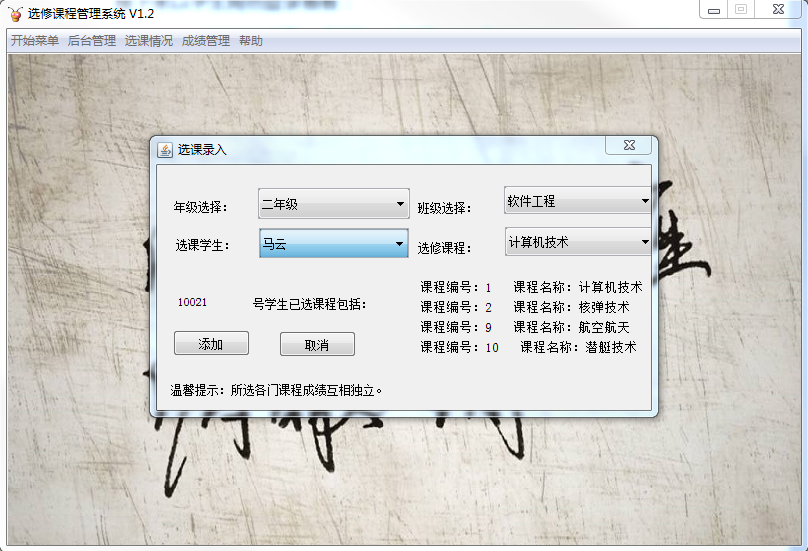
Task: Click the 温馨提示 notice text
Action: [x=277, y=390]
